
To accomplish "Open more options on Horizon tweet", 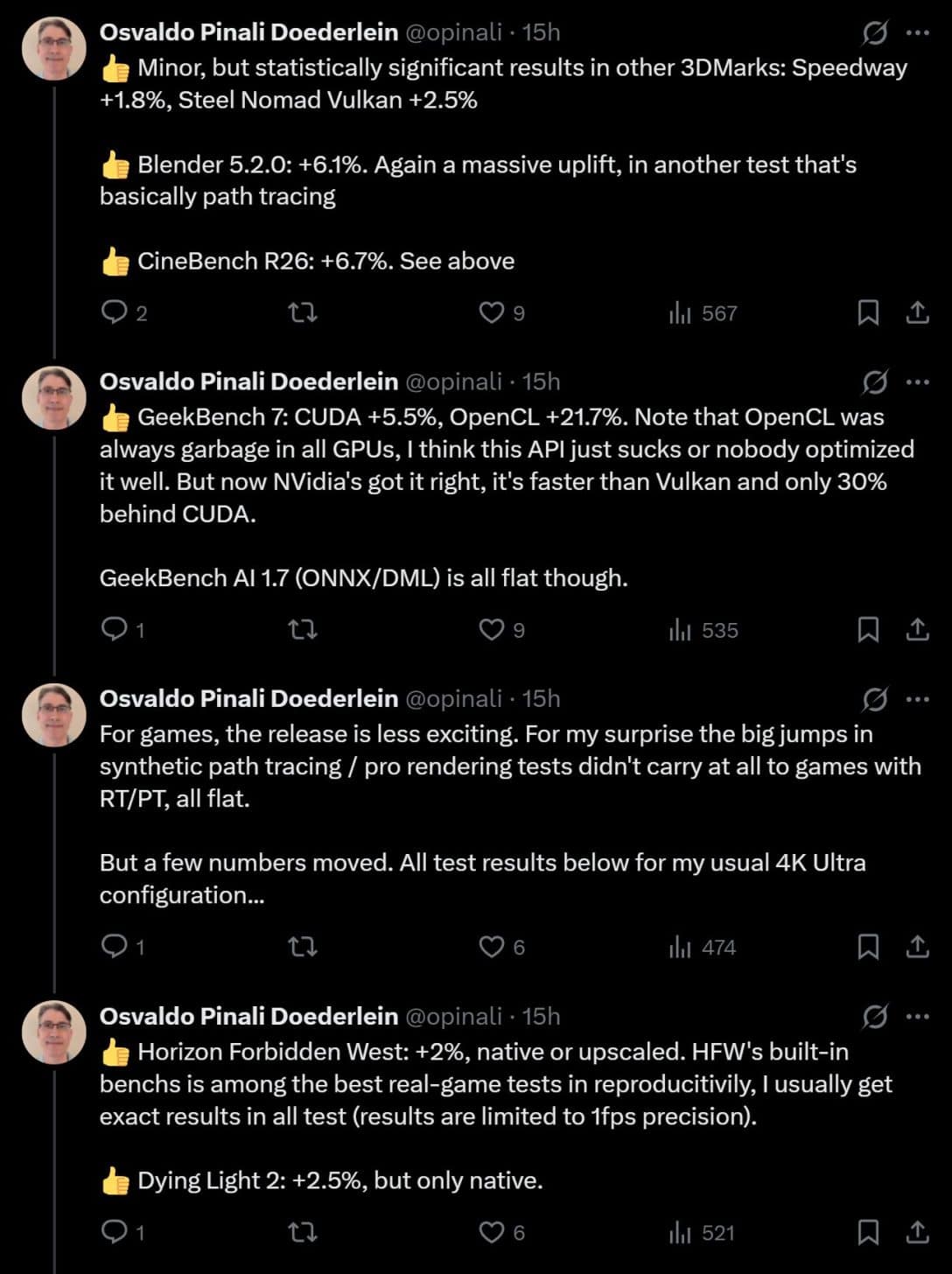I will [917, 1017].
